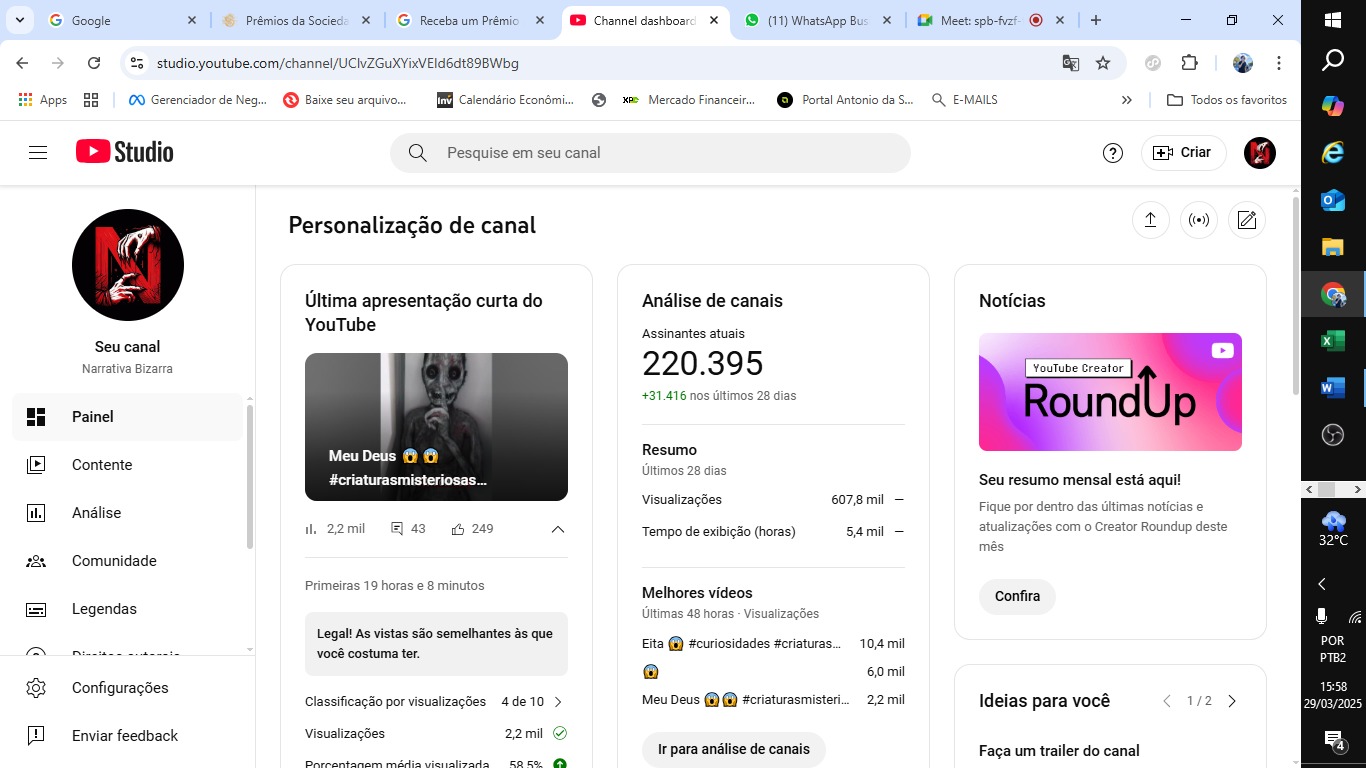Click the translate page icon in address bar
The image size is (1366, 768).
pyautogui.click(x=1071, y=63)
